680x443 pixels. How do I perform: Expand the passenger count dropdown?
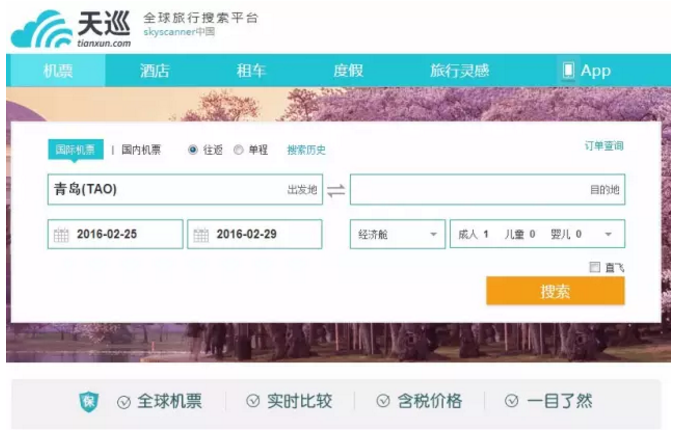pyautogui.click(x=537, y=234)
